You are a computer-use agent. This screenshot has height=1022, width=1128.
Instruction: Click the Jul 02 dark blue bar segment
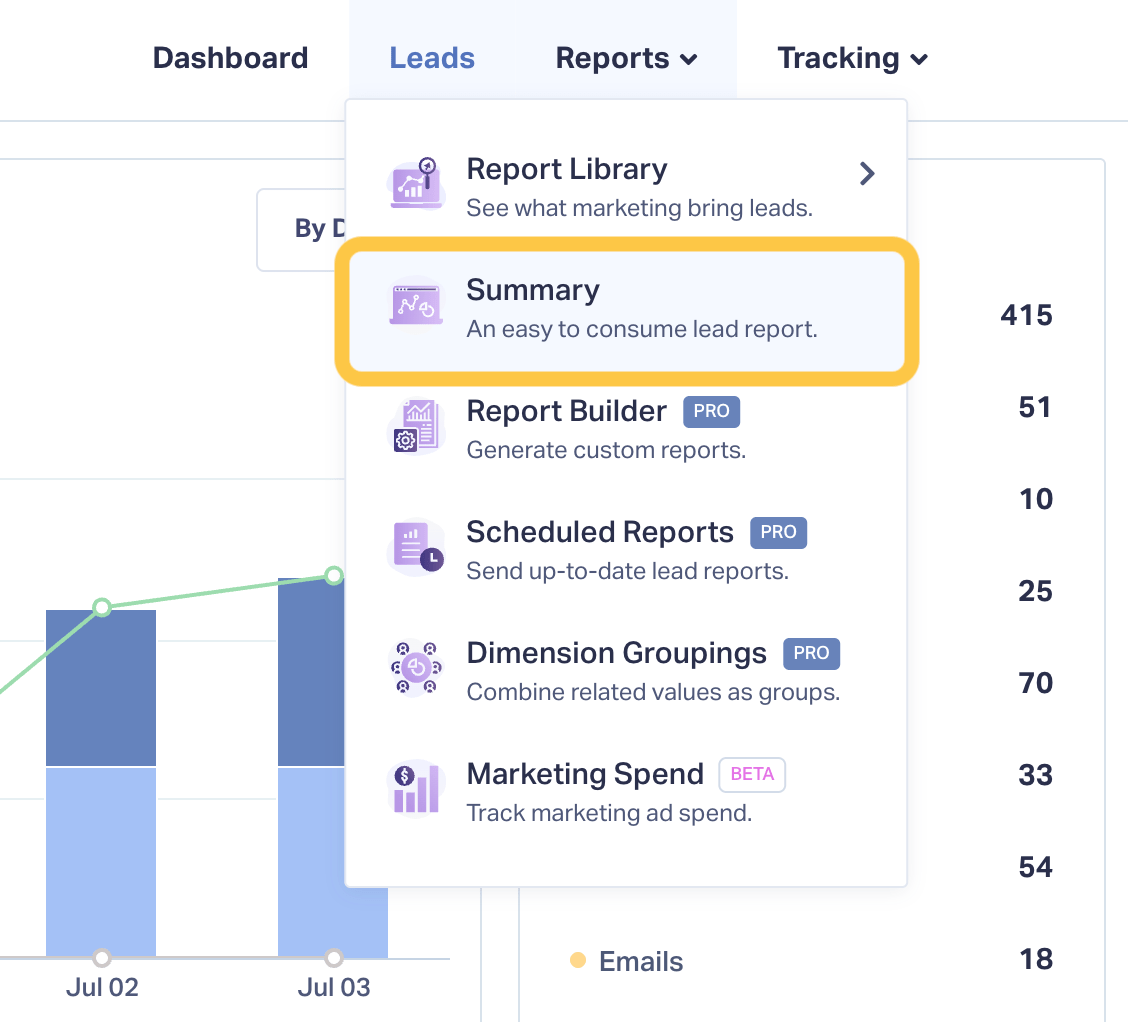101,688
